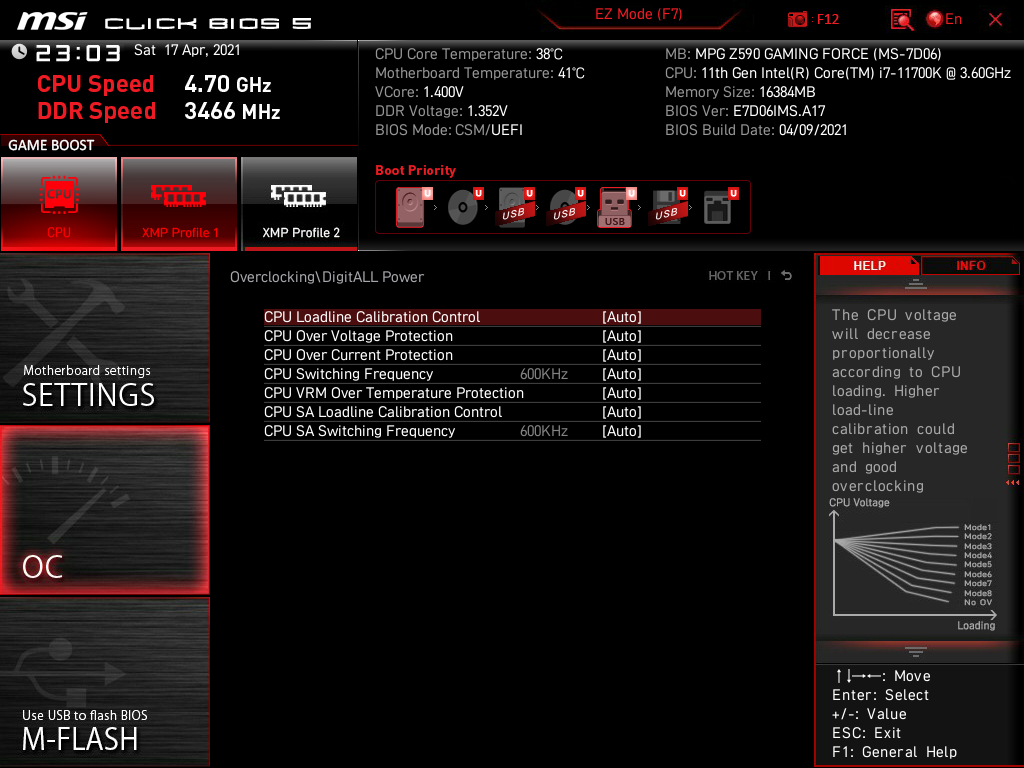Click the red side arrows on help panel
1024x768 pixels.
(1012, 483)
